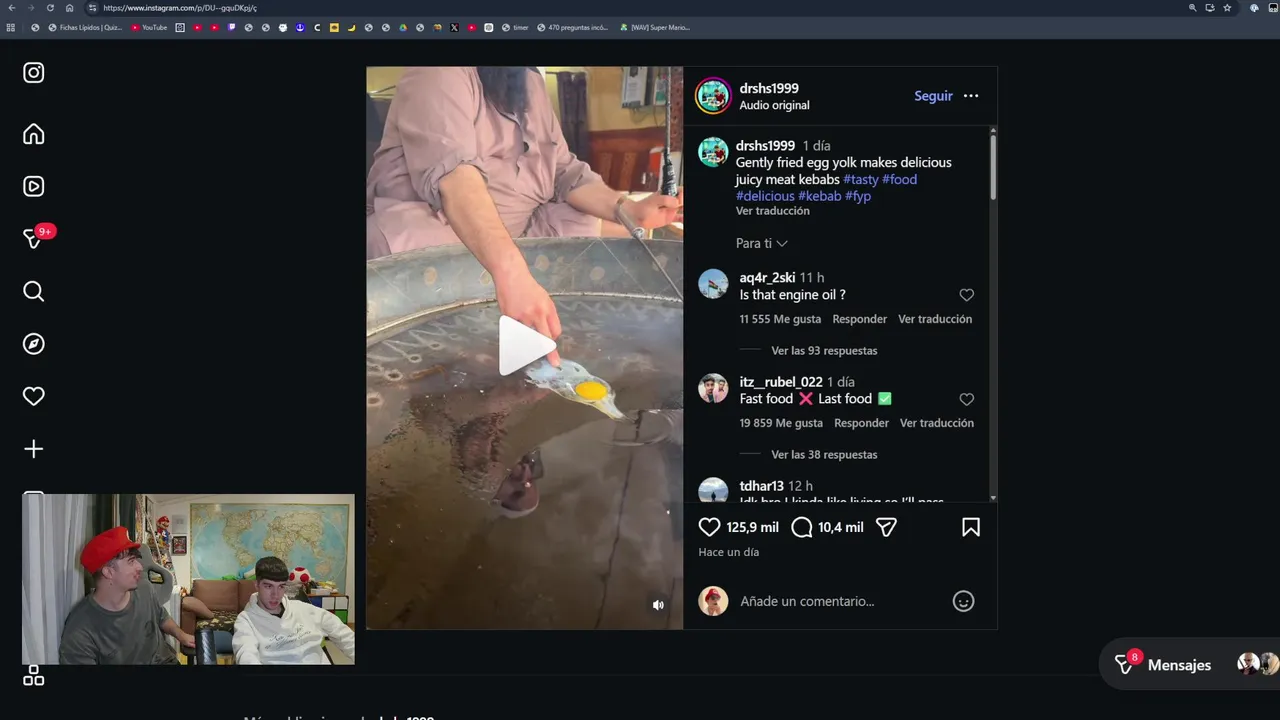Viewport: 1280px width, 720px height.
Task: Click the Hace un día timestamp
Action: 728,552
